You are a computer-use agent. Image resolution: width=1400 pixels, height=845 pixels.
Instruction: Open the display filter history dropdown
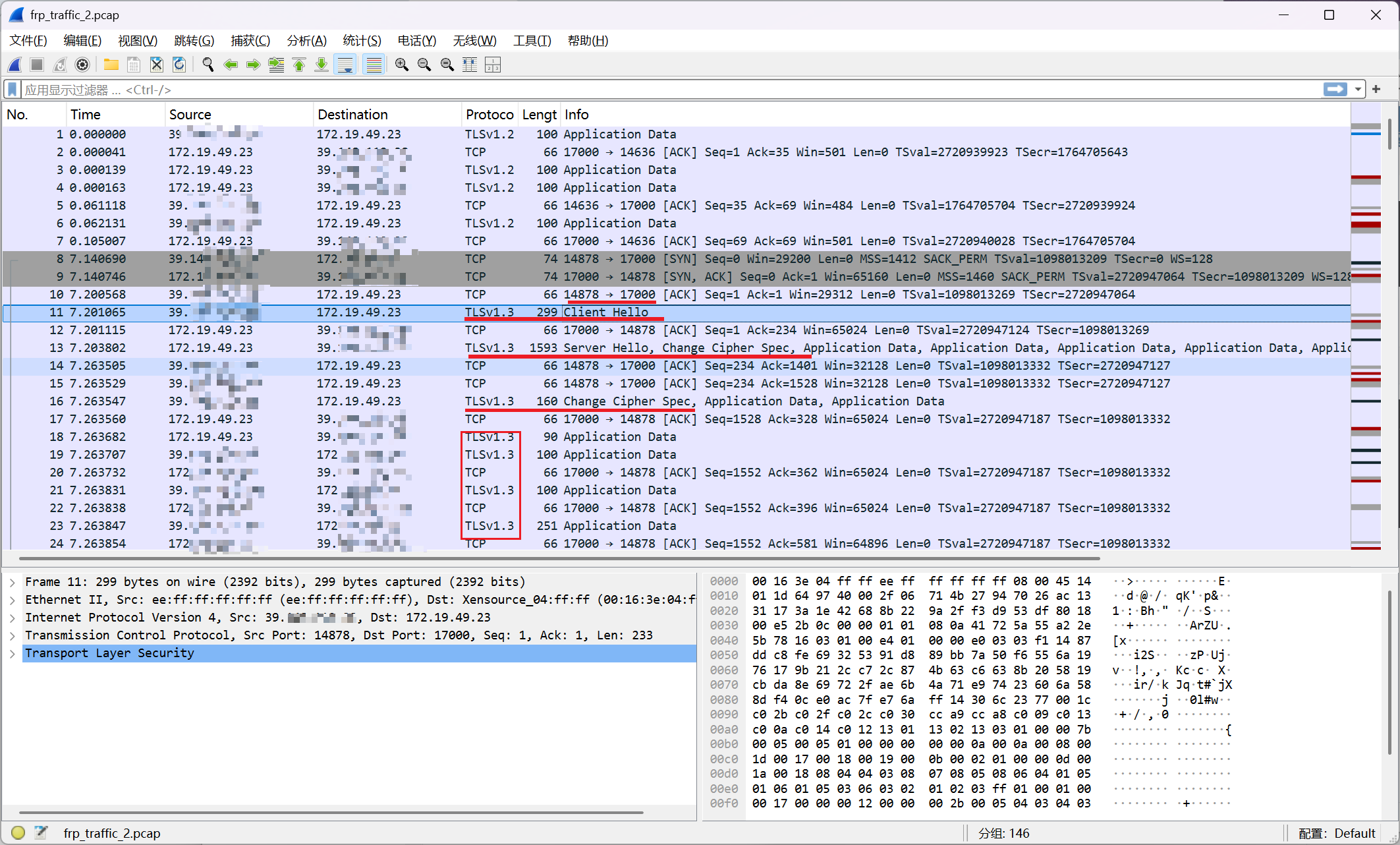(x=1358, y=89)
